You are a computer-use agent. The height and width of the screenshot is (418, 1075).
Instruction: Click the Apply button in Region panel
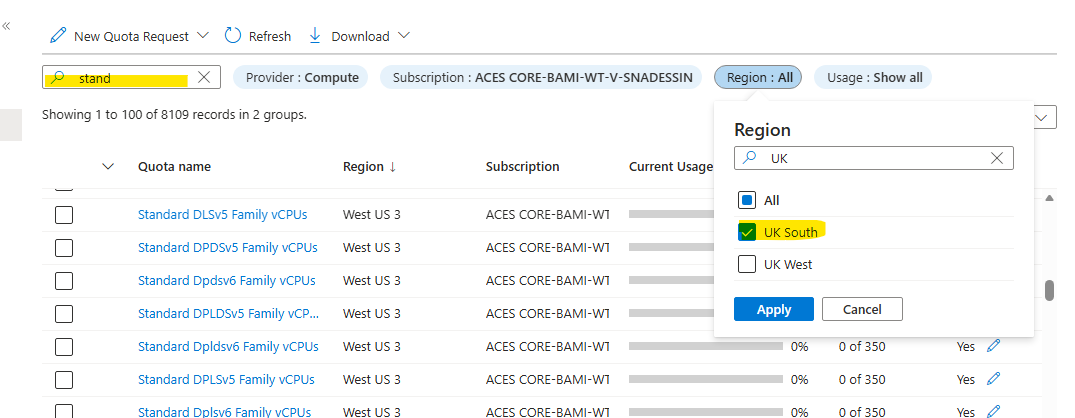(x=773, y=309)
